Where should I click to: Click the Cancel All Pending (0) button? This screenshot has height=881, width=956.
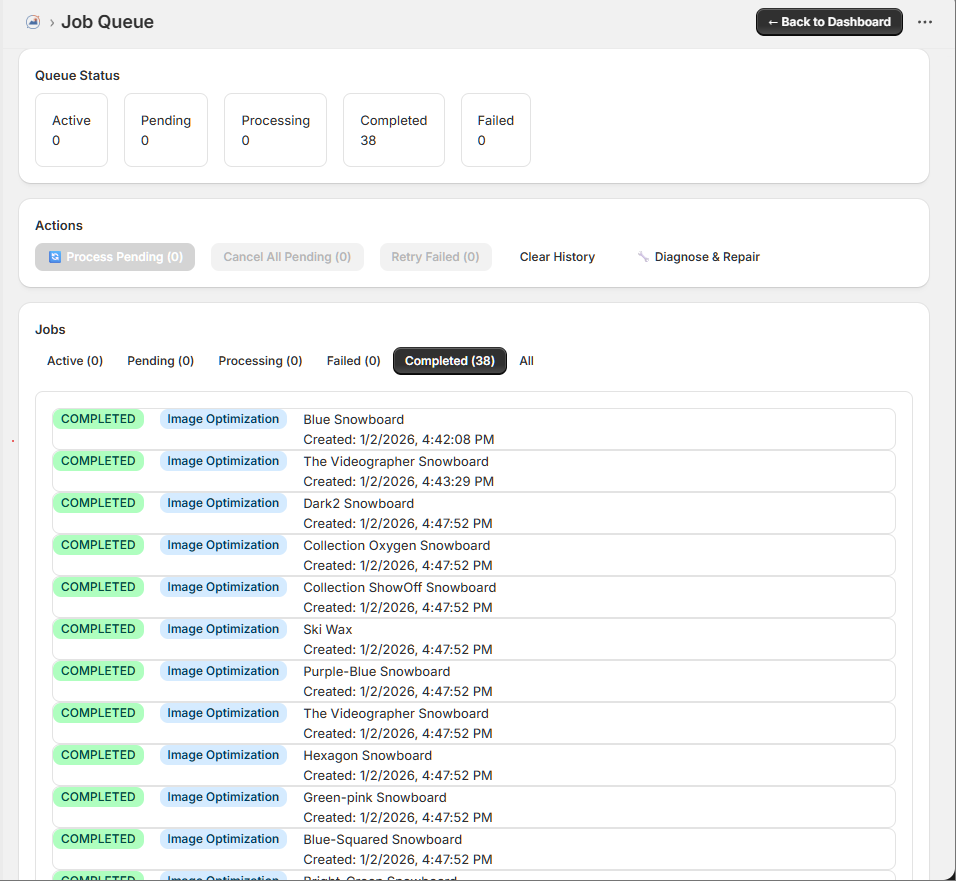(287, 257)
